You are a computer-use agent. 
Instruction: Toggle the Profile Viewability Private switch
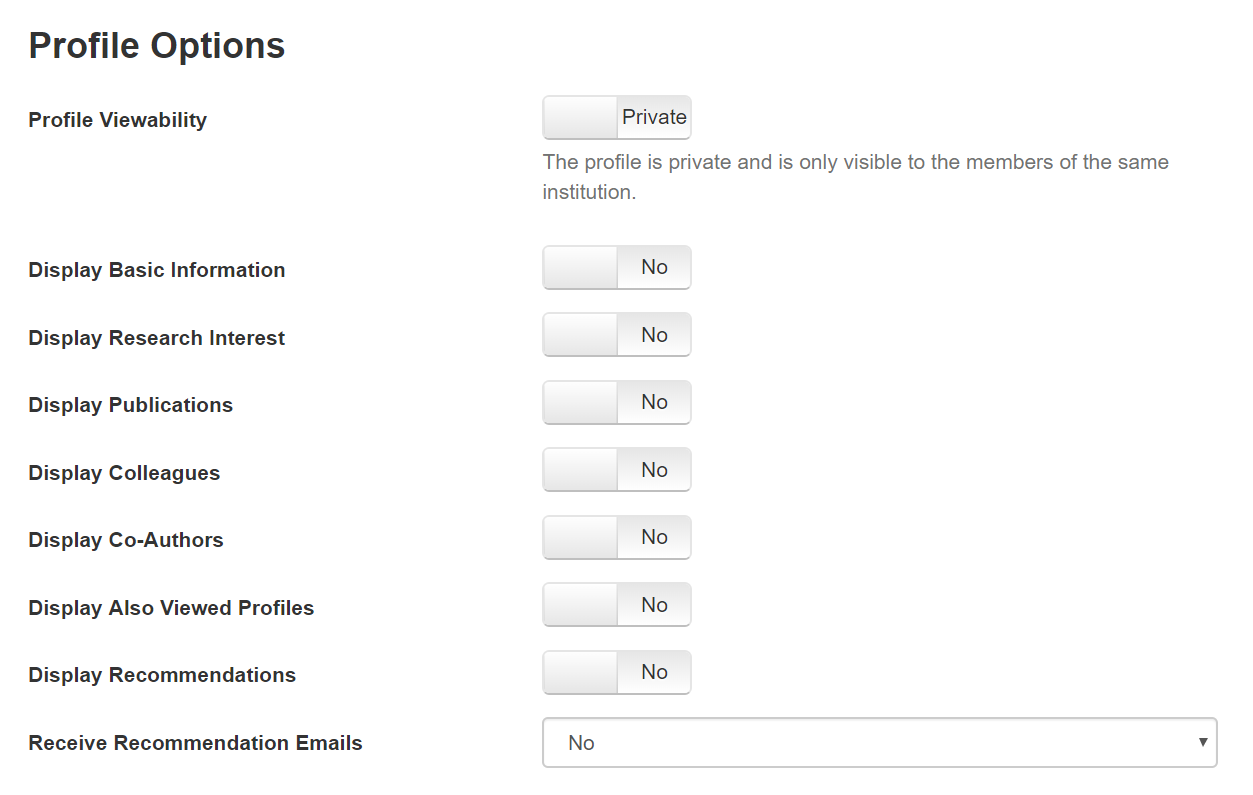pyautogui.click(x=616, y=118)
